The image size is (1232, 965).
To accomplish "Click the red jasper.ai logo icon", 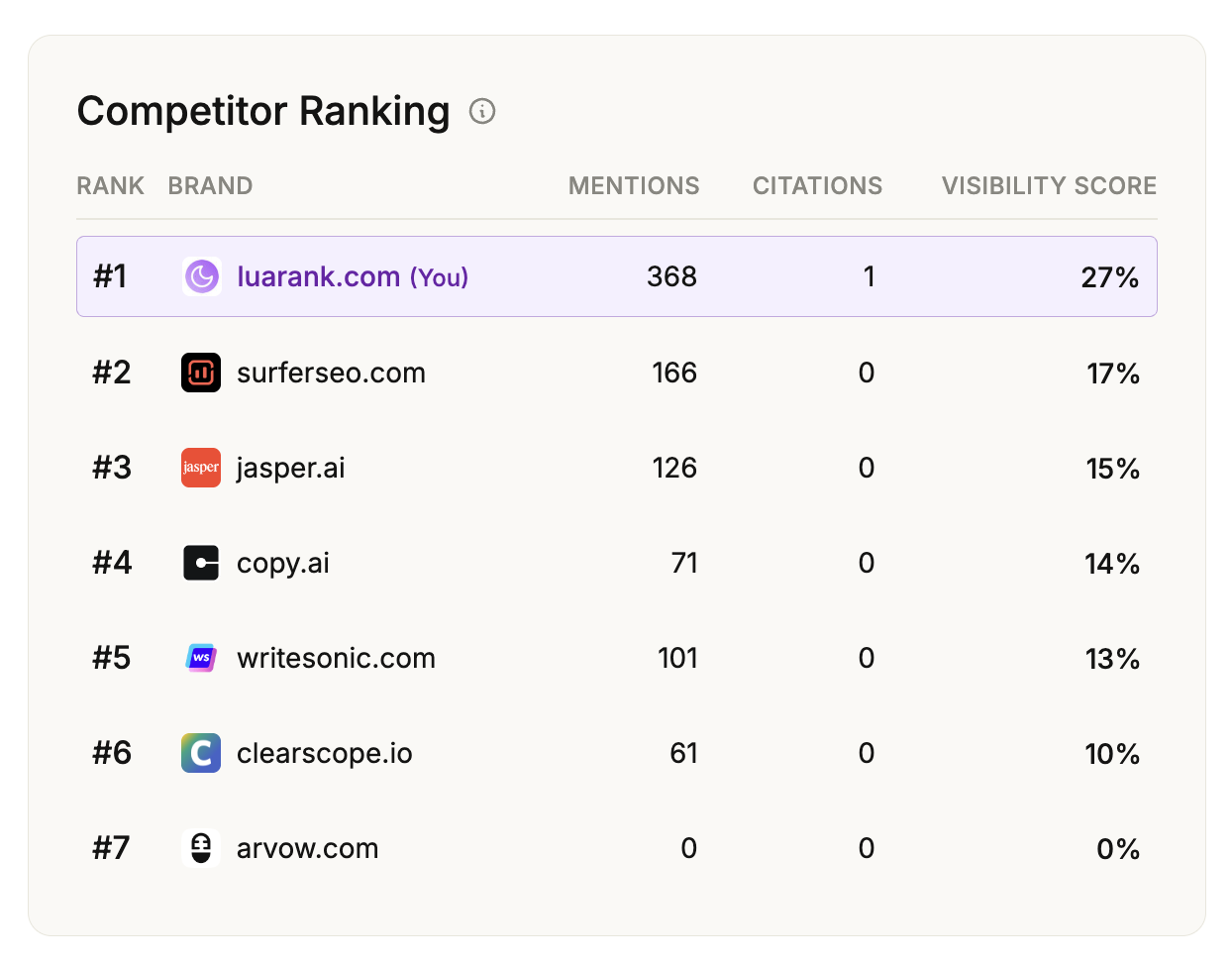I will 201,468.
